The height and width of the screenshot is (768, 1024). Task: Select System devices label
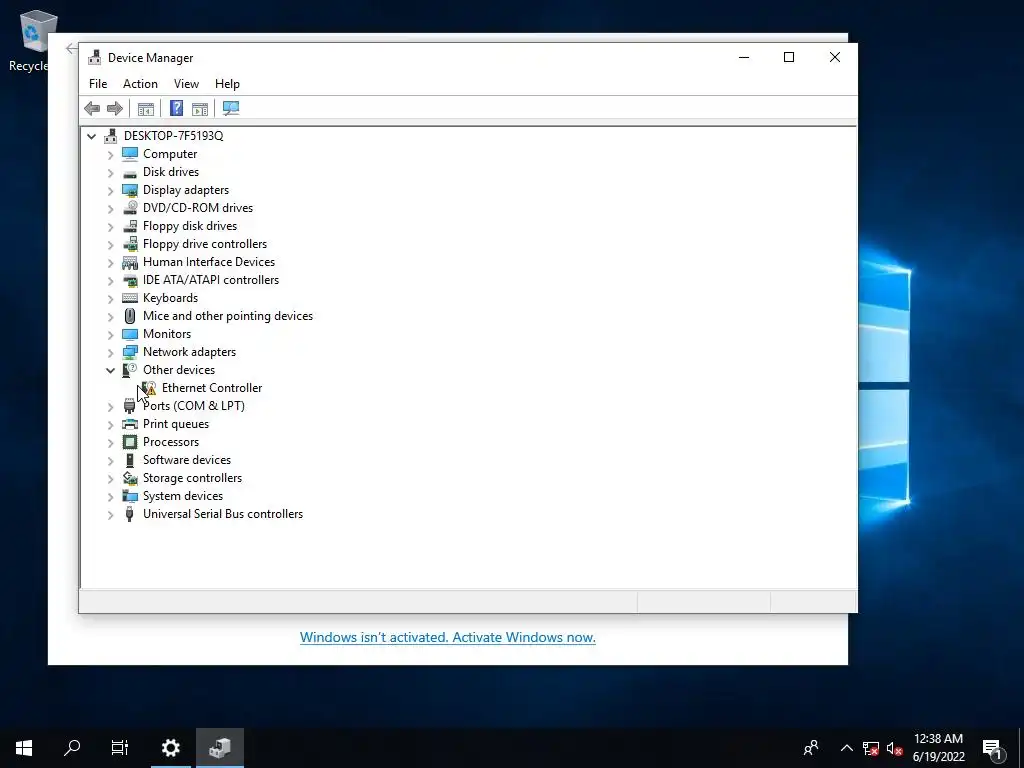click(183, 496)
